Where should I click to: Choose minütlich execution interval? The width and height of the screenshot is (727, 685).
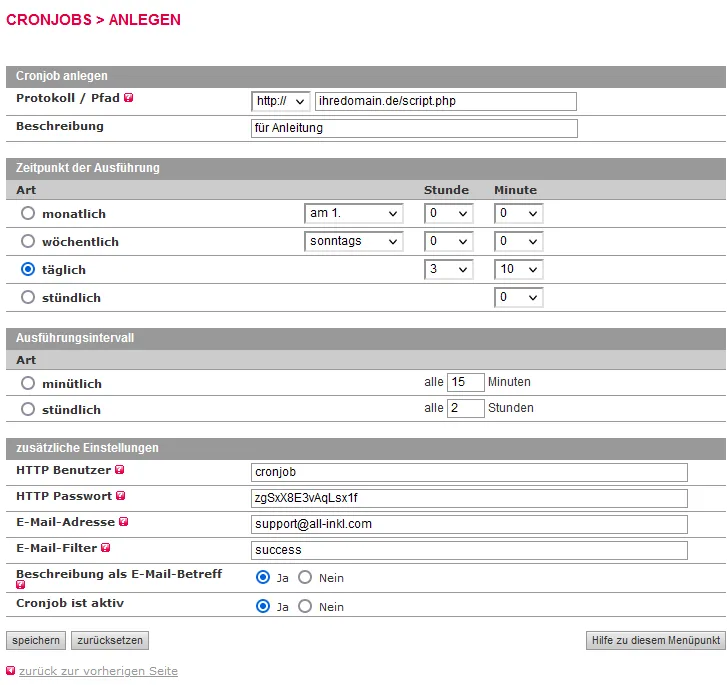[28, 383]
